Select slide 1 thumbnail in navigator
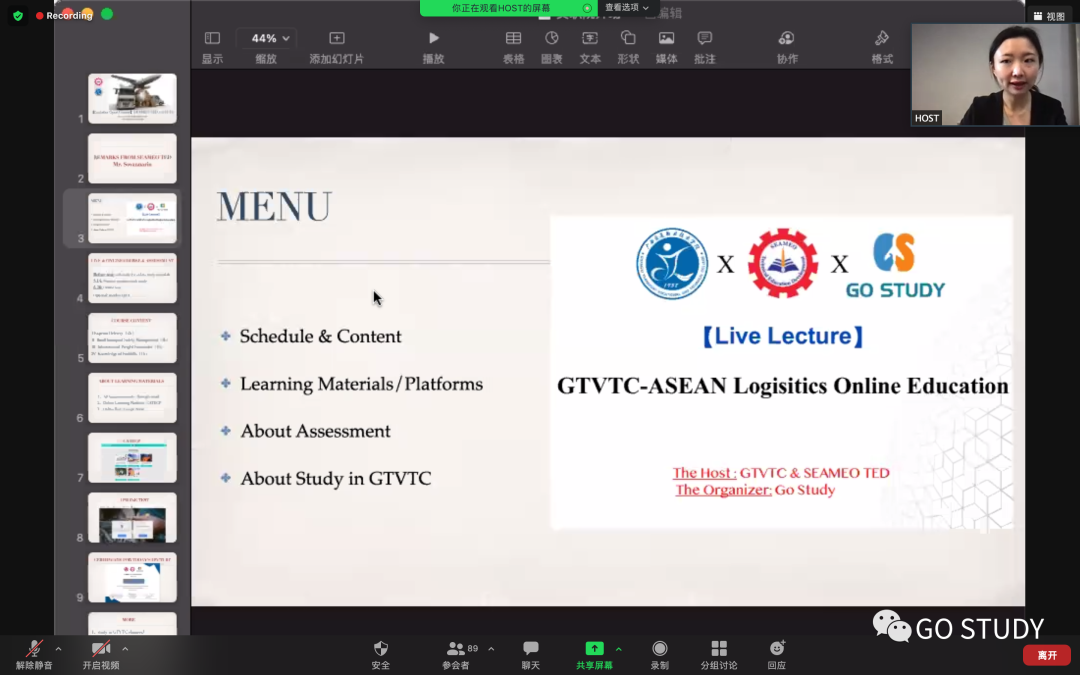 132,98
